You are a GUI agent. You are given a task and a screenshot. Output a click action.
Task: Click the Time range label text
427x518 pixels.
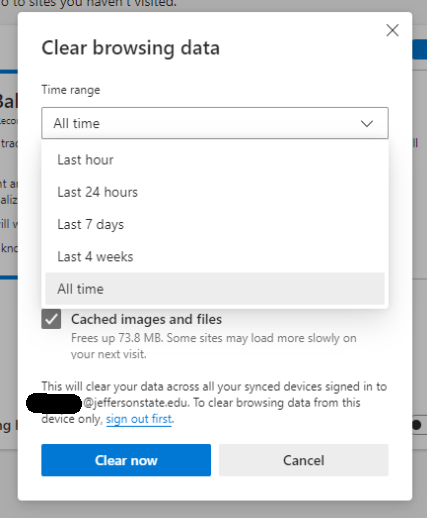click(x=71, y=90)
